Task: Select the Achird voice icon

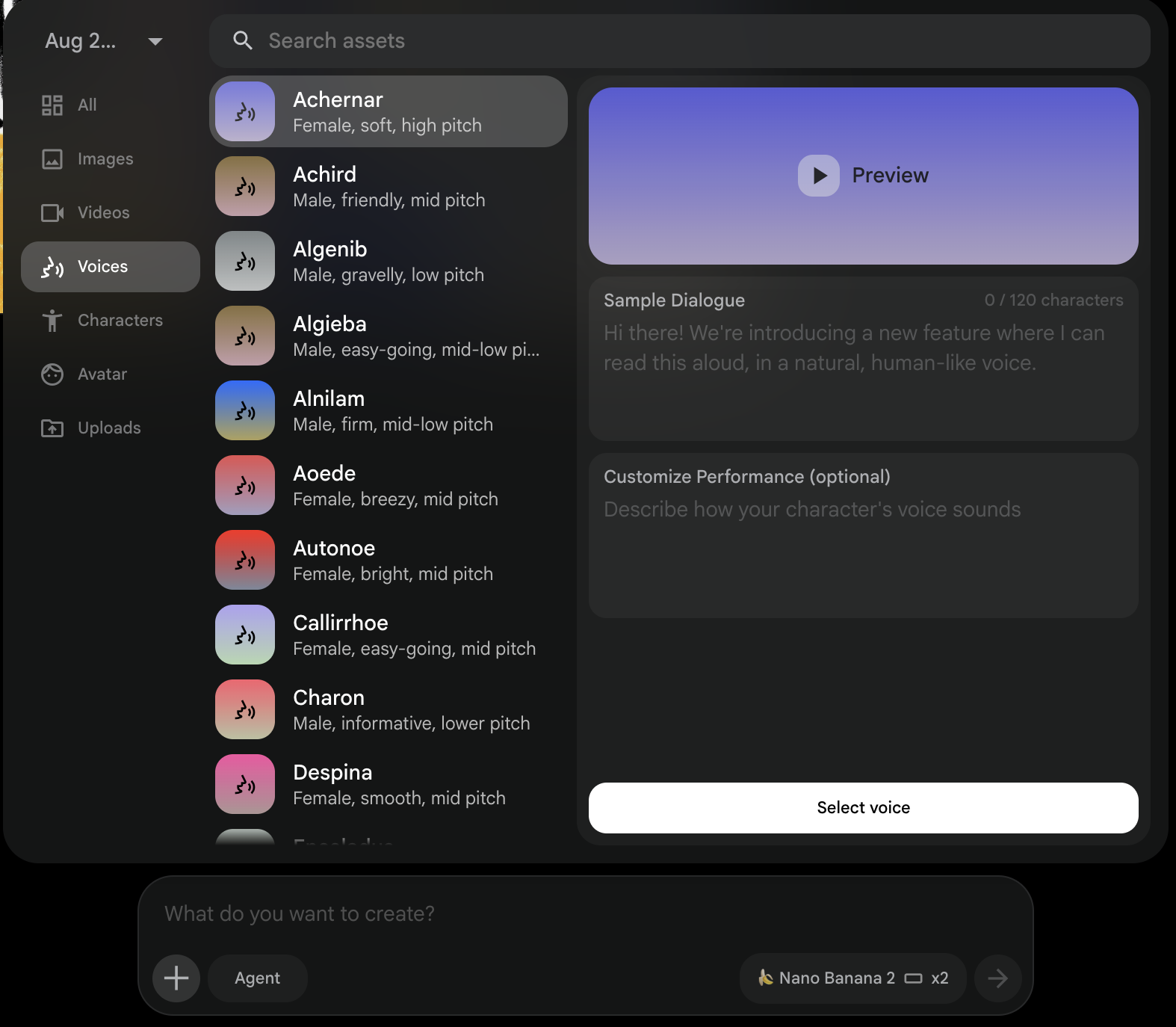Action: click(245, 186)
